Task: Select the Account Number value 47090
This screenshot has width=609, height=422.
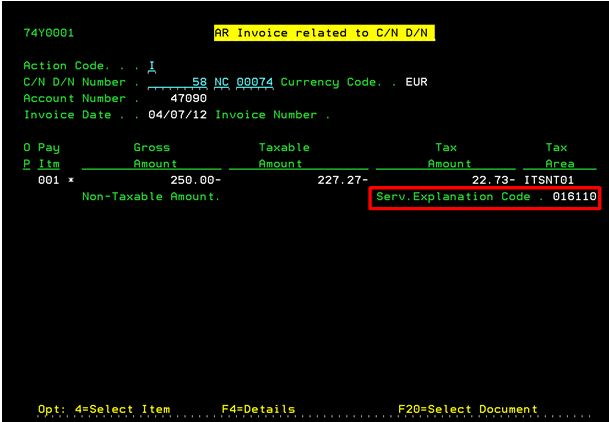Action: 188,98
